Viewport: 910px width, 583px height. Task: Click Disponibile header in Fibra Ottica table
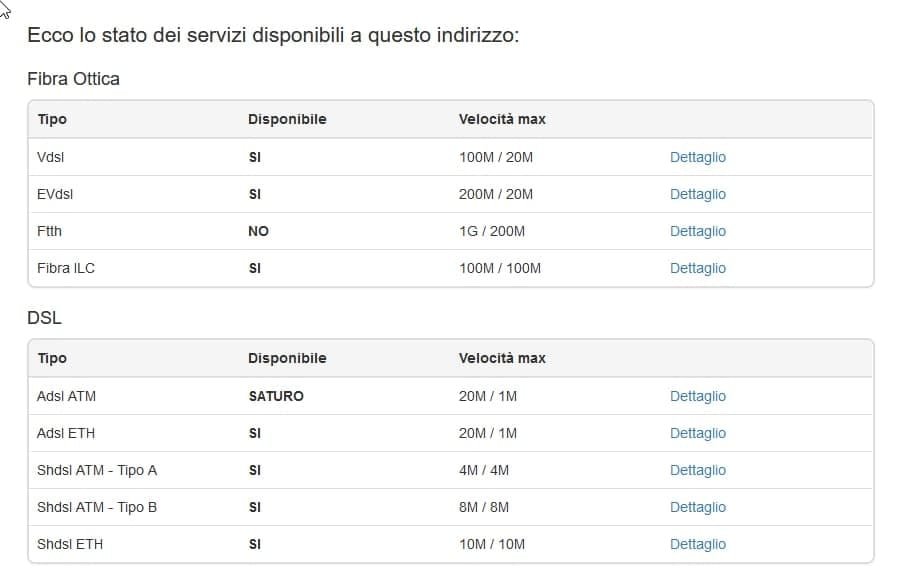click(287, 119)
